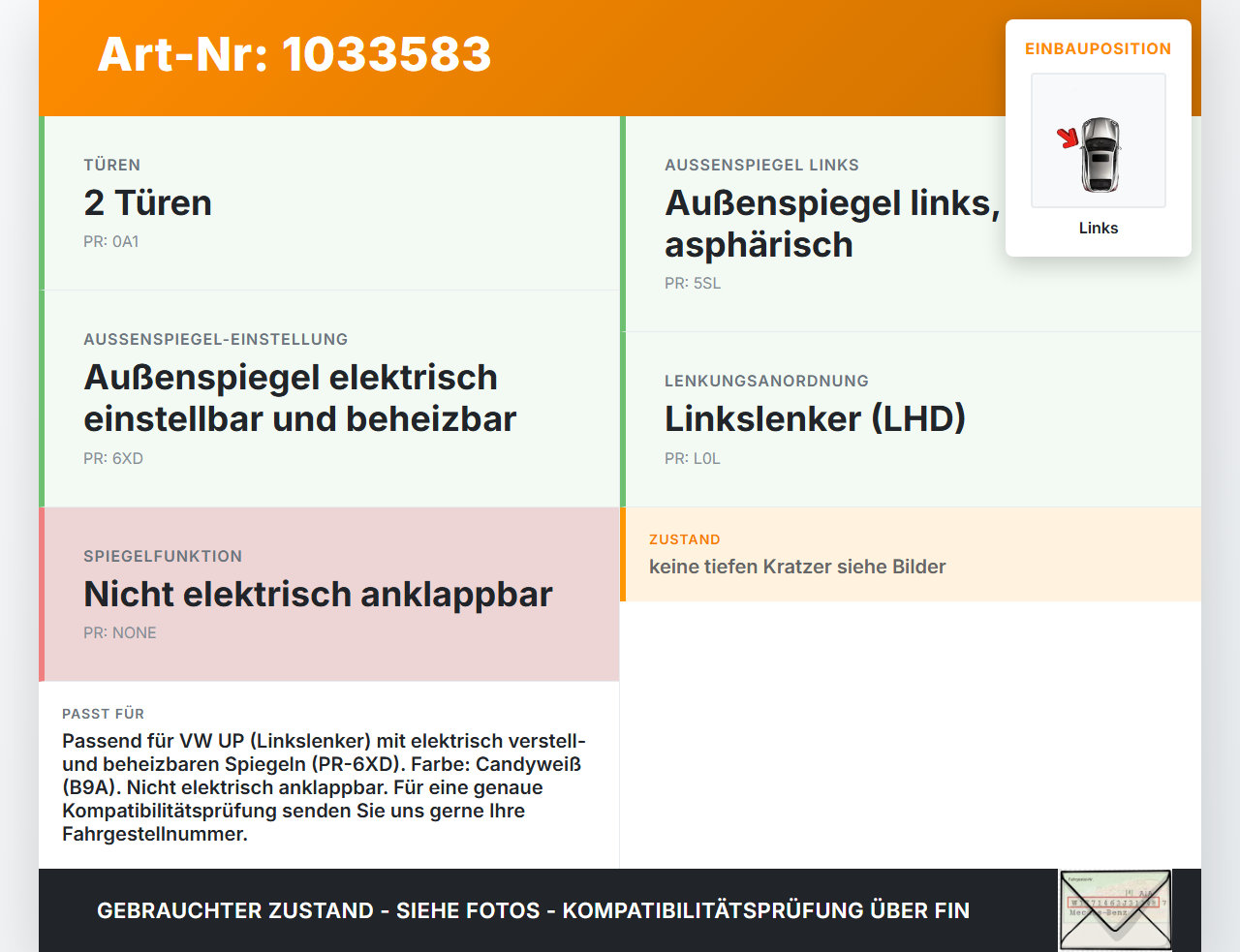Click the SPIEGELFUNKTION label
The width and height of the screenshot is (1240, 952).
[163, 556]
